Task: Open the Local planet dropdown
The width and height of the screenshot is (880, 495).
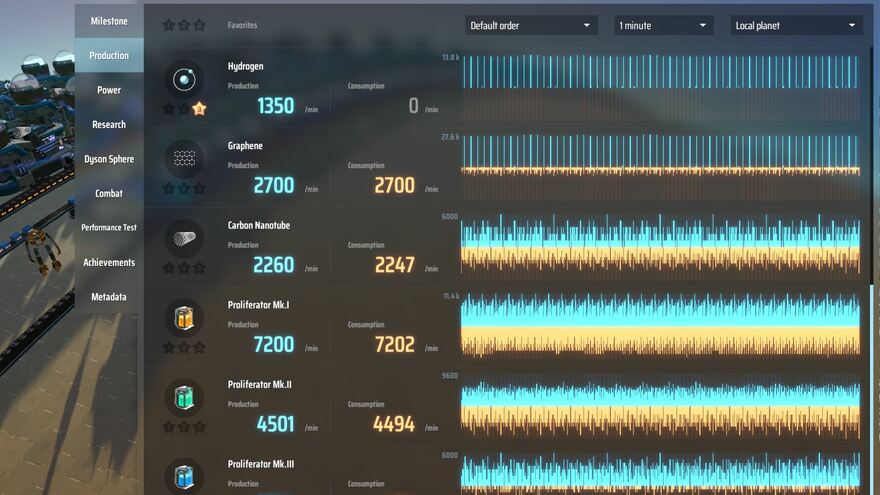Action: coord(796,25)
